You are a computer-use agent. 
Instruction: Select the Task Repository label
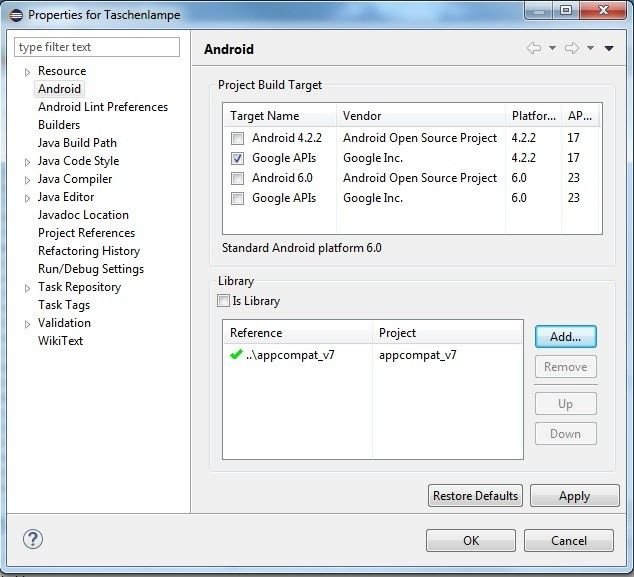click(x=79, y=287)
